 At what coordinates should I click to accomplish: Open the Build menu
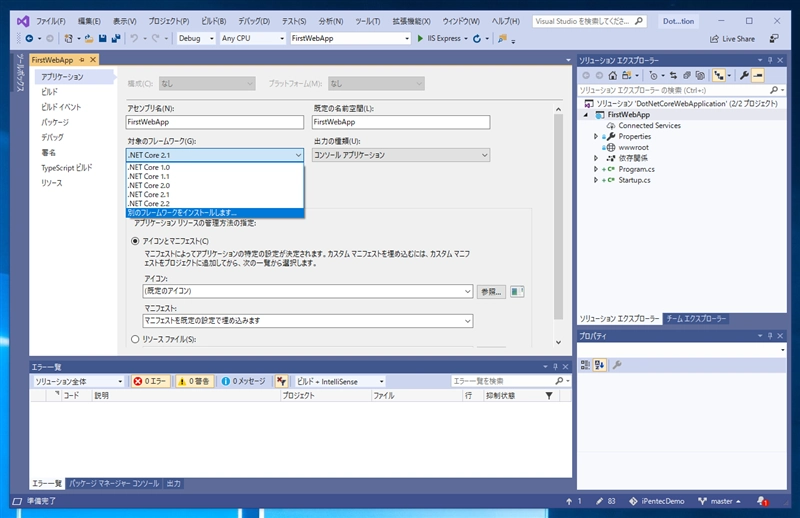point(213,21)
